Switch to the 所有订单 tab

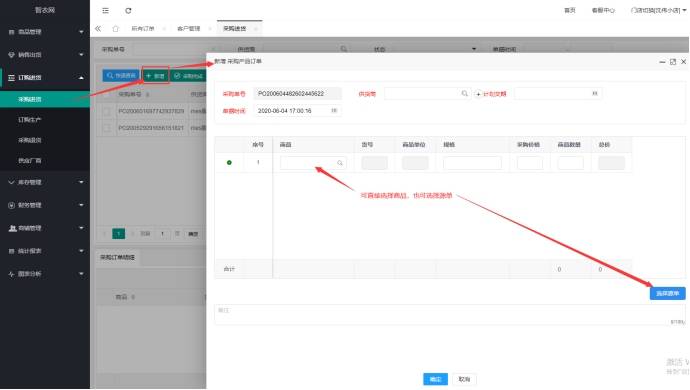(x=143, y=29)
